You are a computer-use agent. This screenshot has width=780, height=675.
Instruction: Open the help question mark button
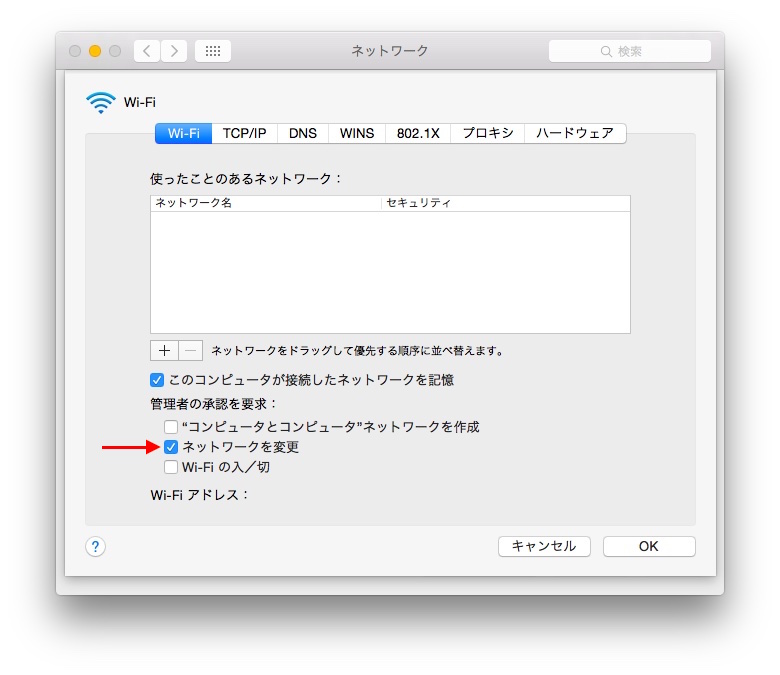point(95,547)
